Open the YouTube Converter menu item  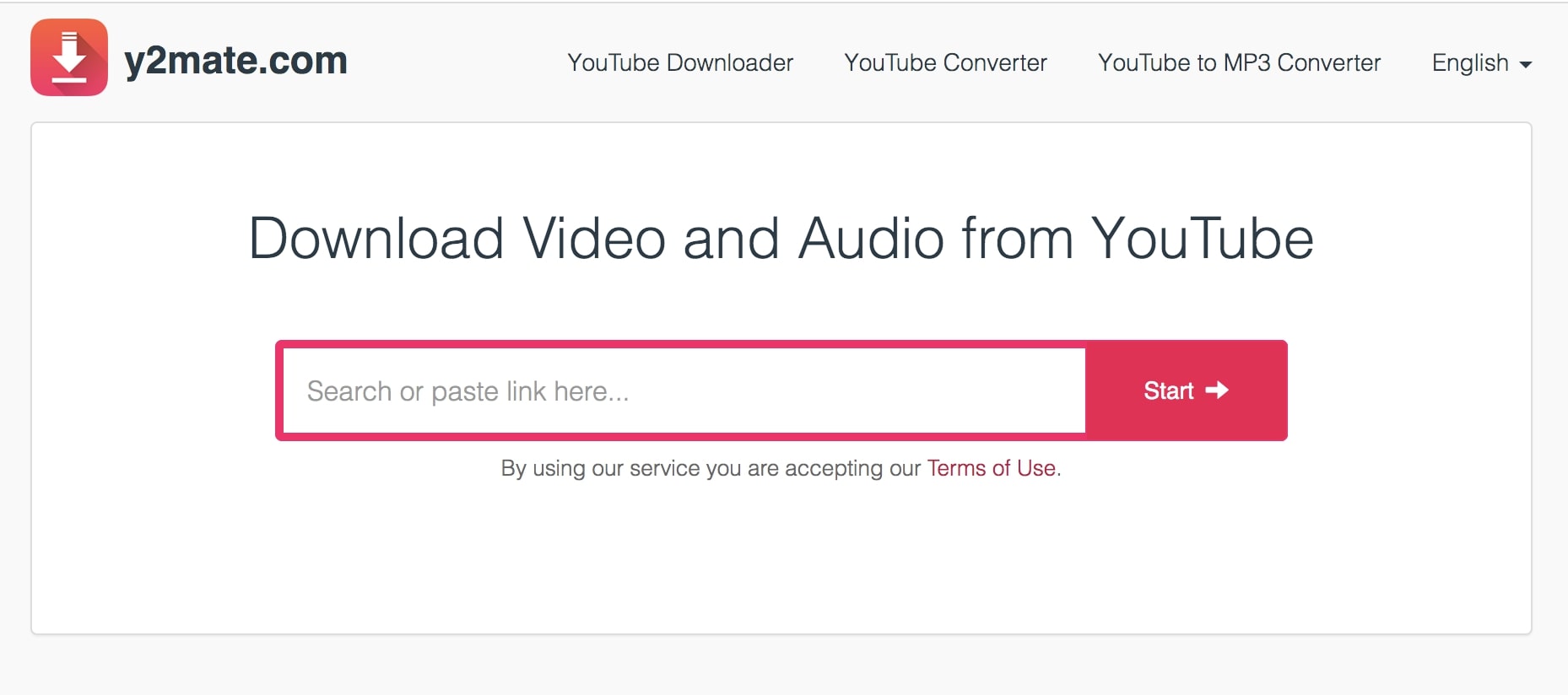pos(945,63)
